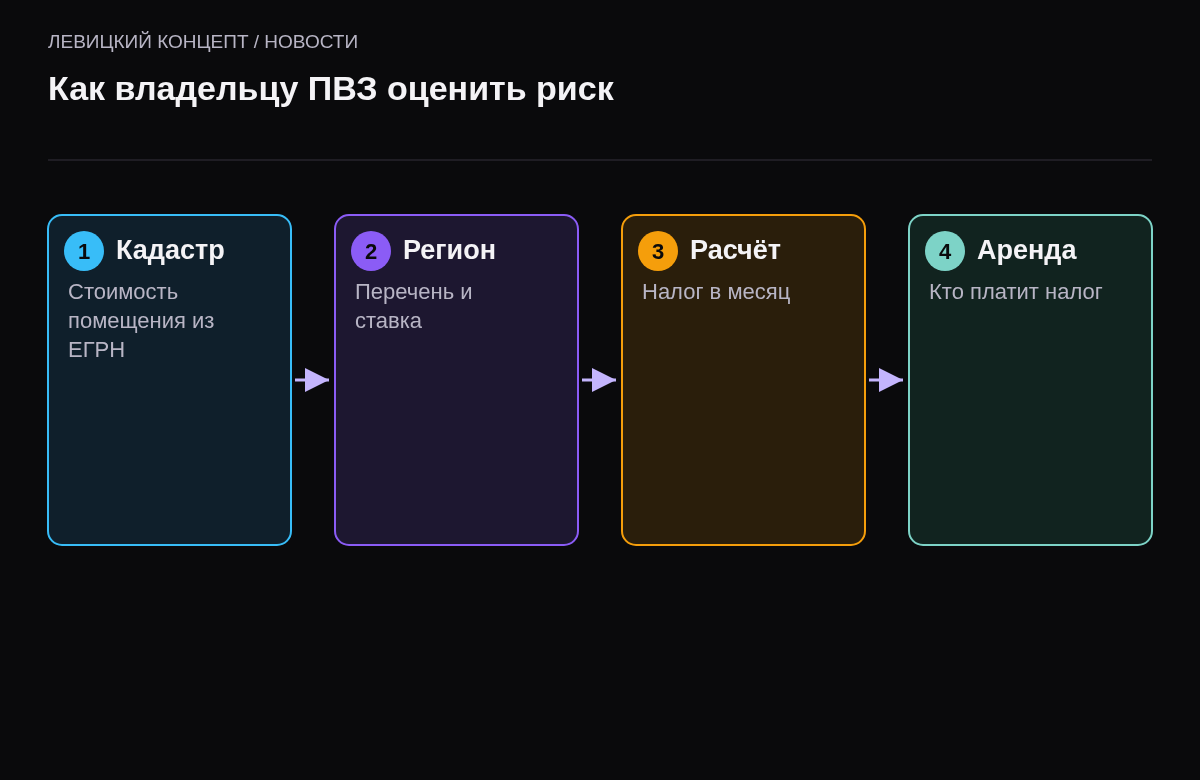The image size is (1200, 780).
Task: Click the arrow between Расчёт and Аренда
Action: point(886,380)
